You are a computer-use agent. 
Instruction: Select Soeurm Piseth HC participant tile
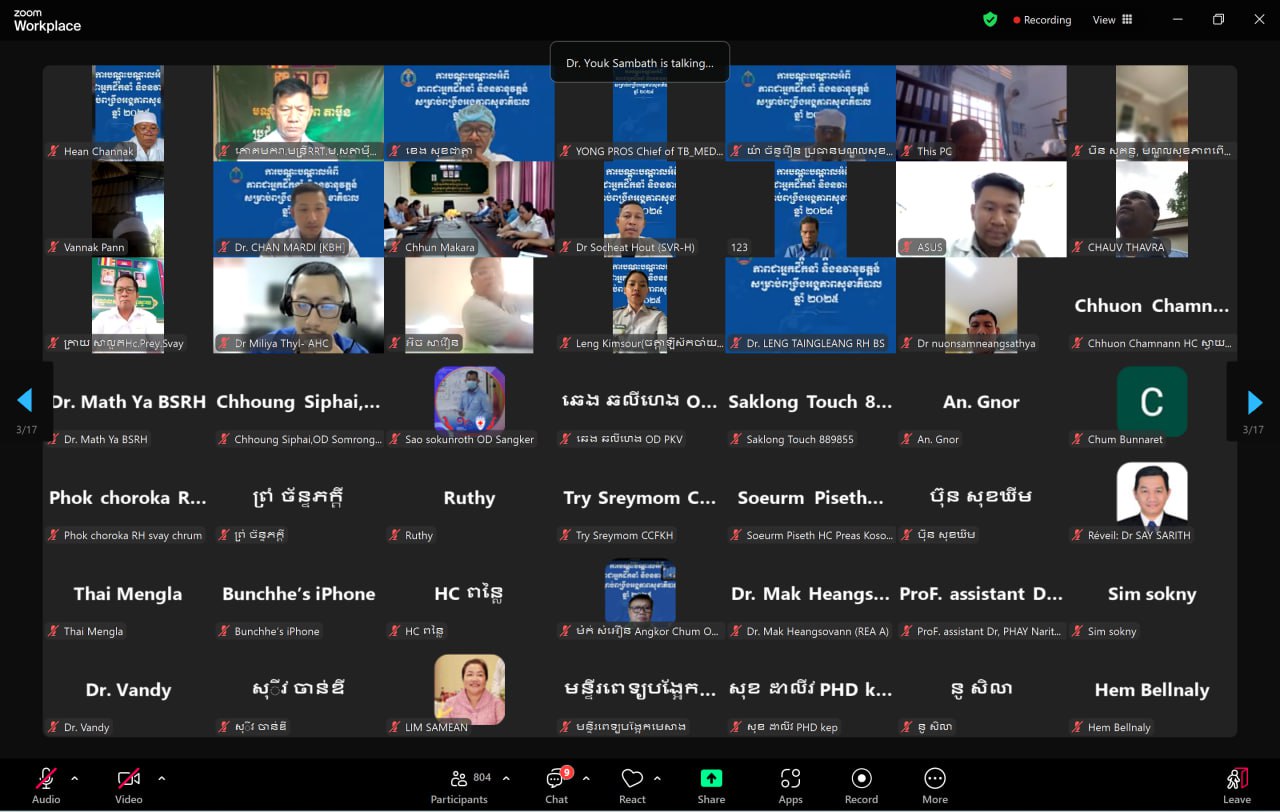[x=811, y=497]
